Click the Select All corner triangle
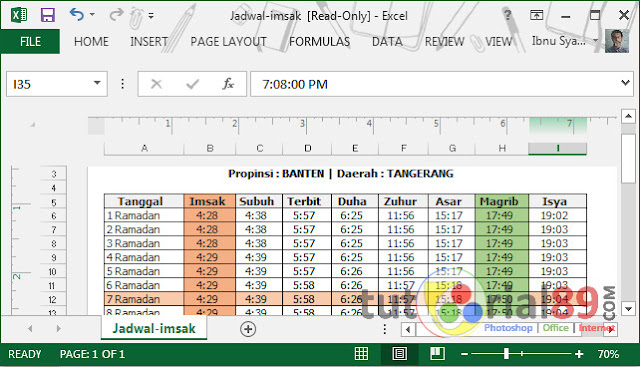 point(33,125)
